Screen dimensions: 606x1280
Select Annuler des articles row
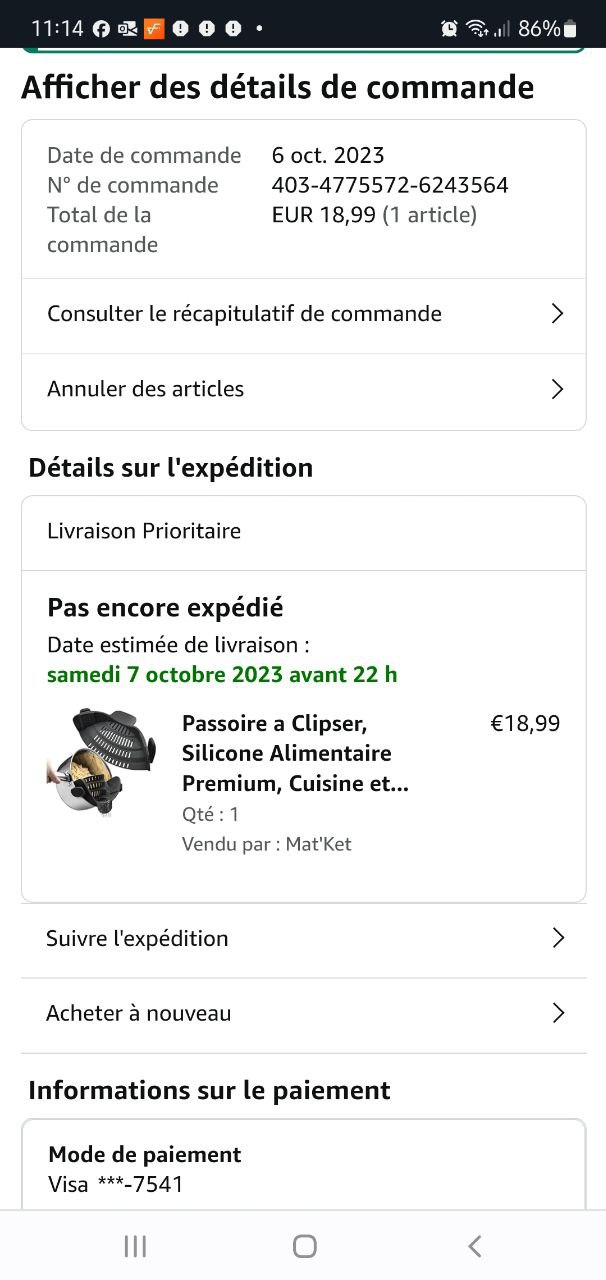[146, 389]
